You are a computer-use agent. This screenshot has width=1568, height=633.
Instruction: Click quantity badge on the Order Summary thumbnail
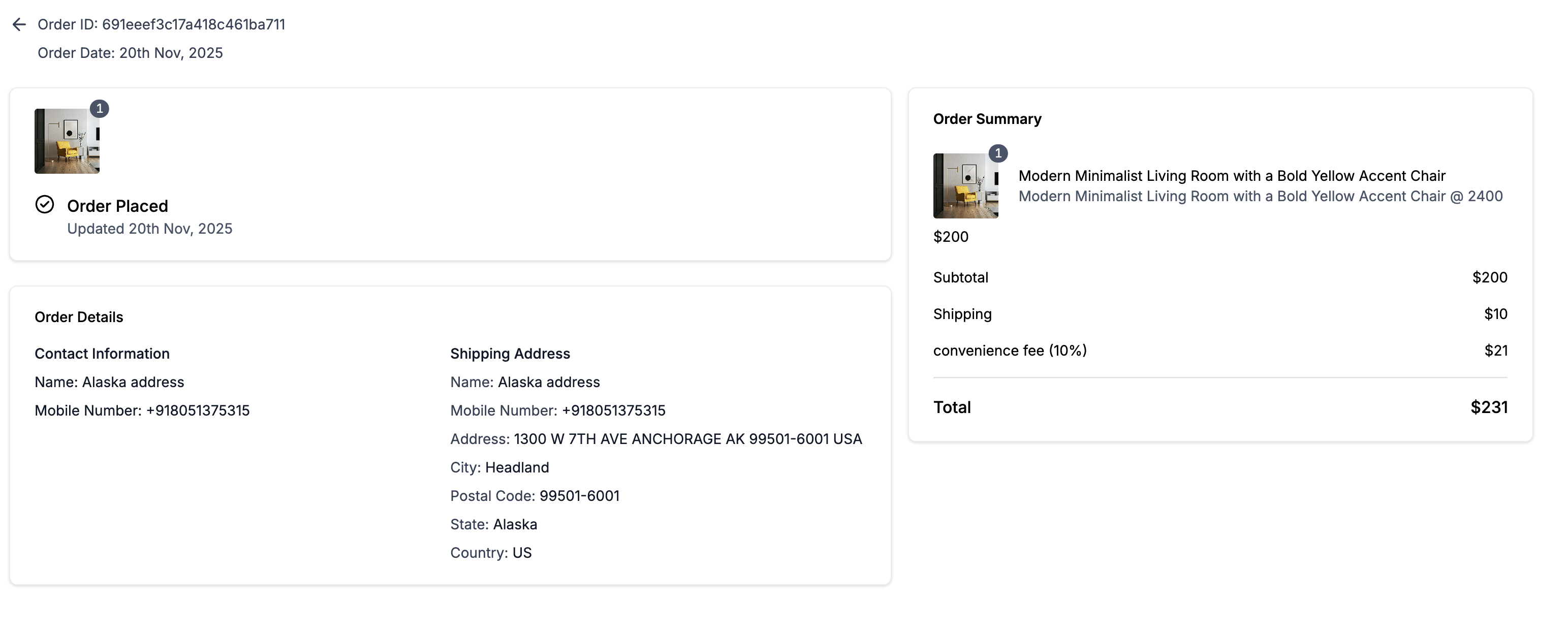coord(997,153)
